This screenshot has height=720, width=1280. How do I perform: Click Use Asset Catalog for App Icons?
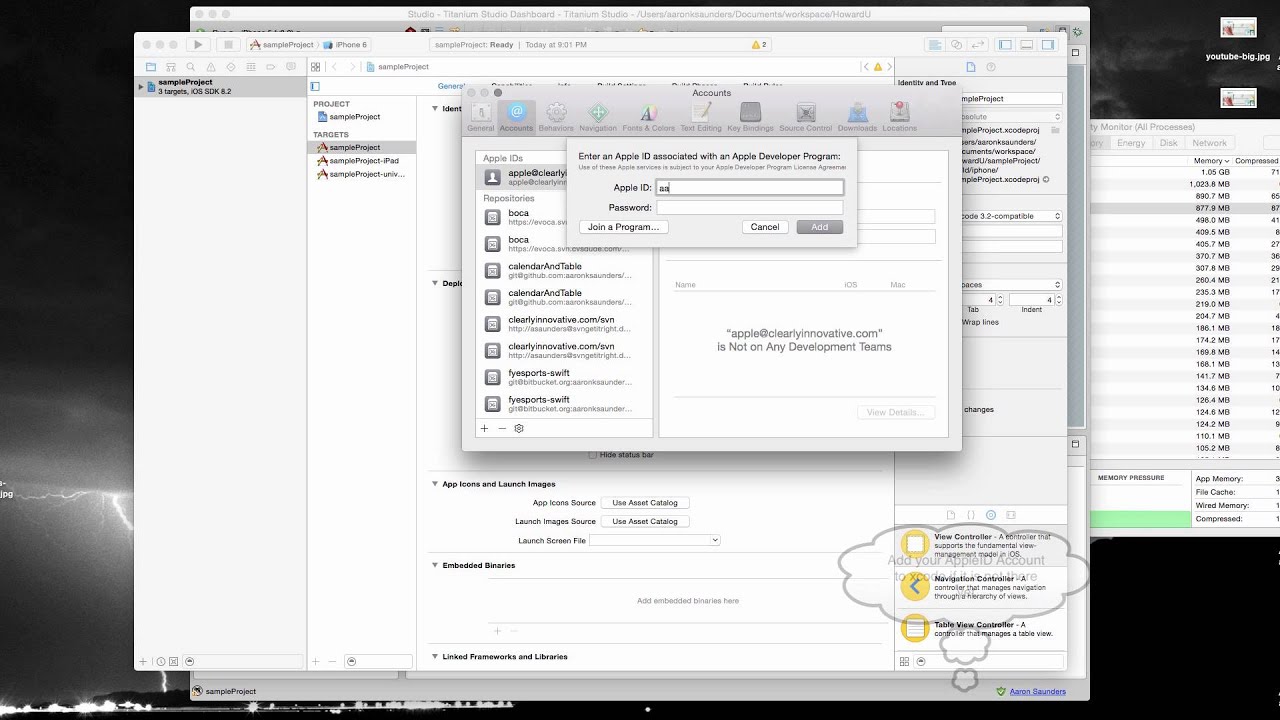click(x=645, y=503)
